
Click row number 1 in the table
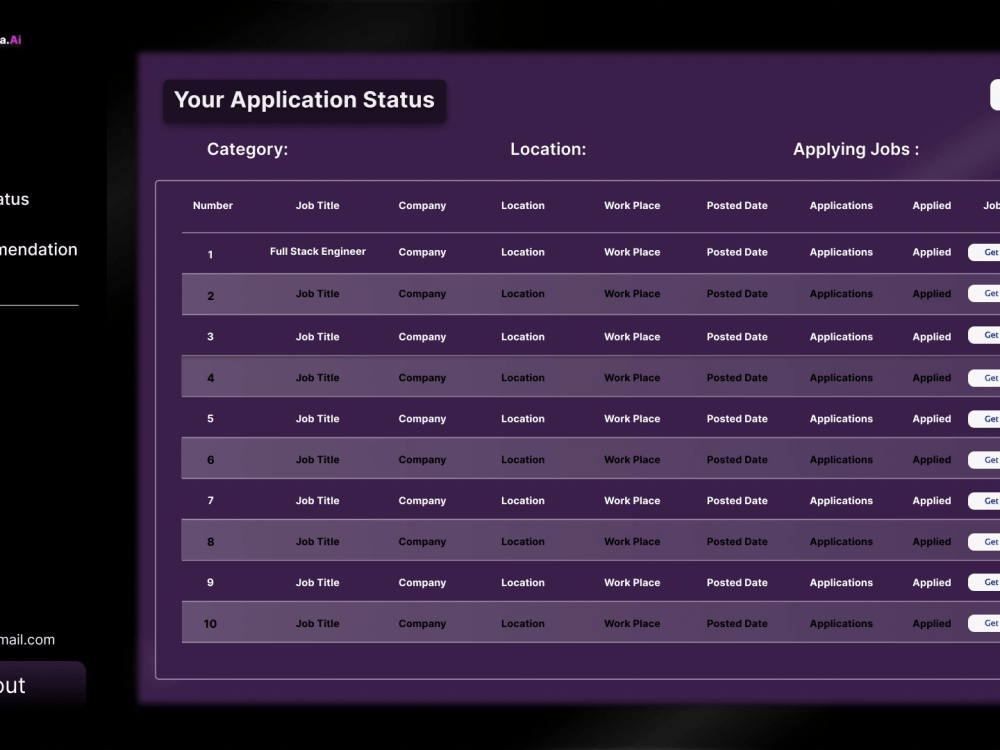tap(210, 254)
